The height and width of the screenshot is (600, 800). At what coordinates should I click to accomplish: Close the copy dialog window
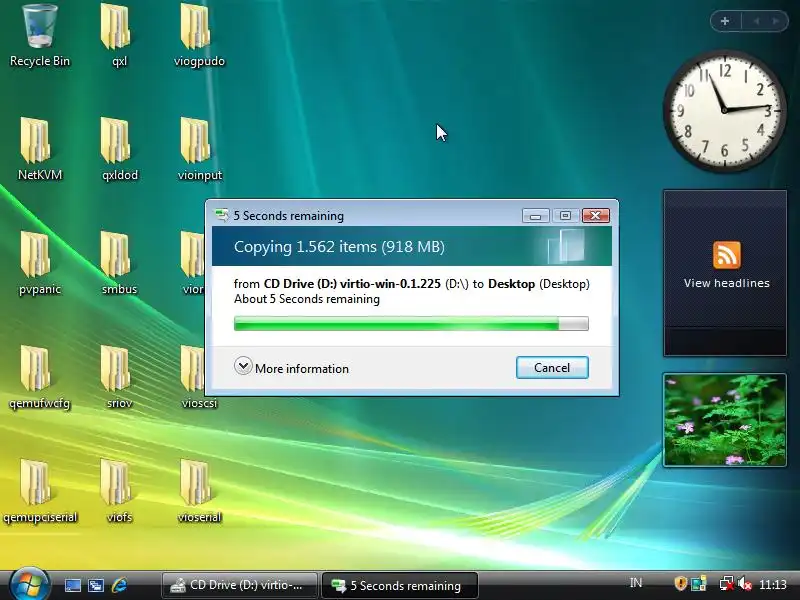[595, 216]
